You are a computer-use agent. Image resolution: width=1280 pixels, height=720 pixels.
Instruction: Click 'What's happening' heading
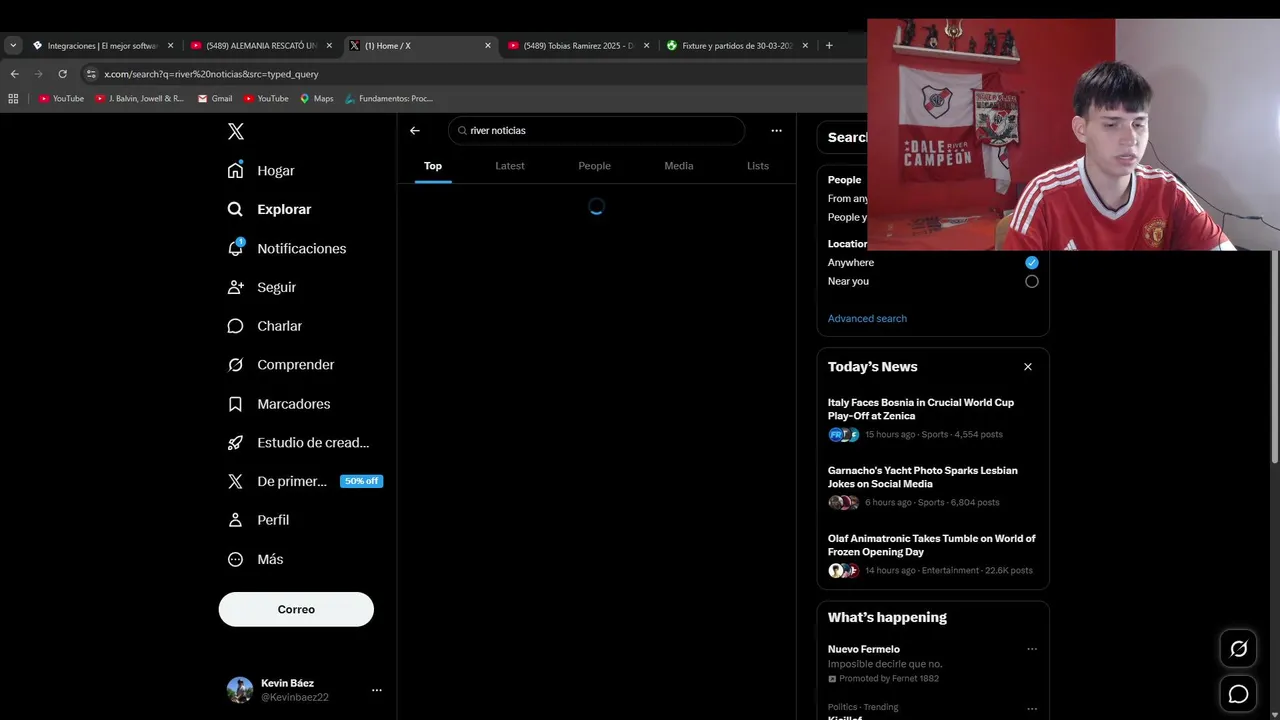click(887, 617)
